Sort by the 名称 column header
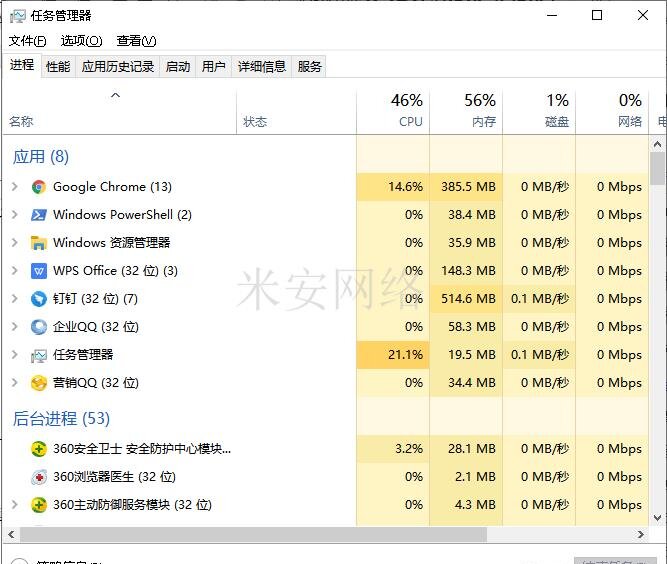The width and height of the screenshot is (667, 564). 119,112
